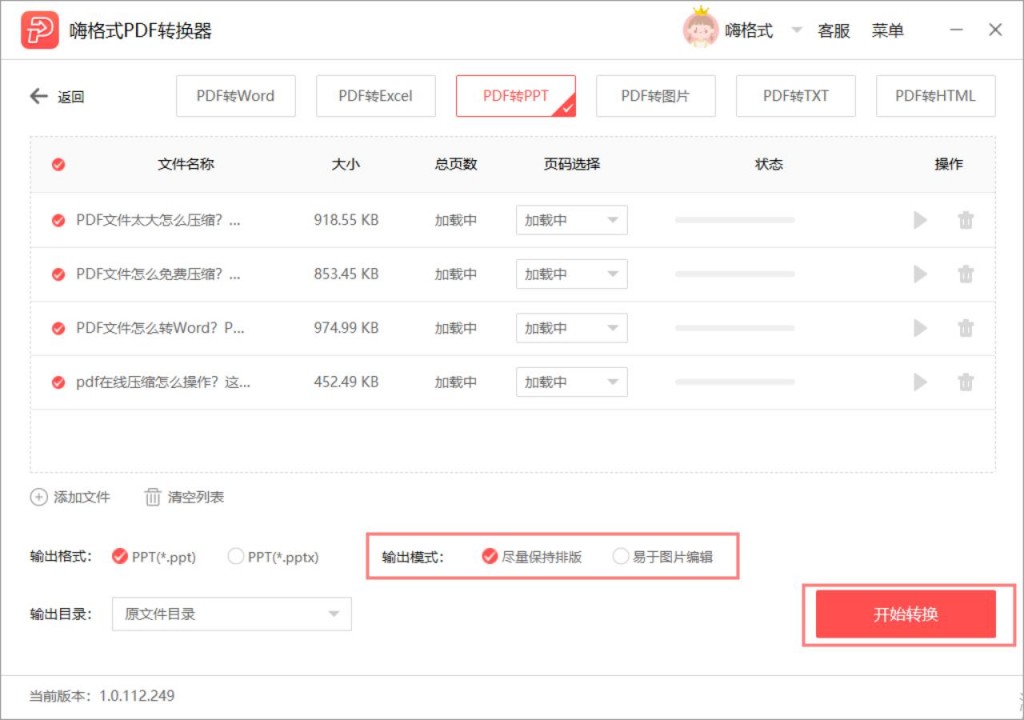Select 易于图片编辑 output mode
This screenshot has width=1024, height=720.
pyautogui.click(x=620, y=556)
